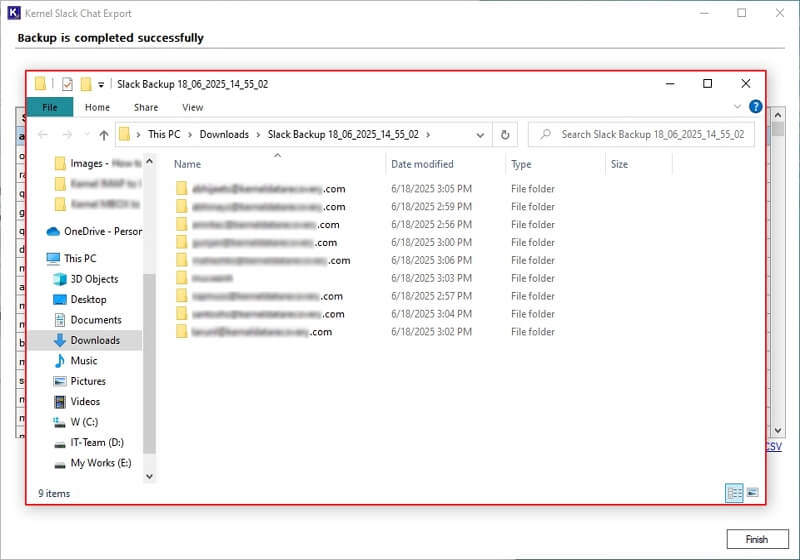
Task: Go back with the left arrow
Action: [x=43, y=135]
